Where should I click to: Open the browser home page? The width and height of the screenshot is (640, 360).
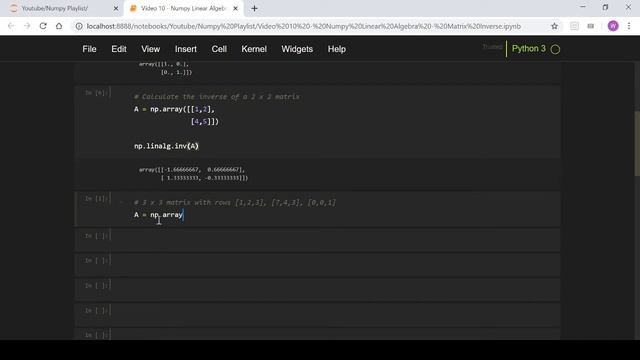tap(59, 26)
